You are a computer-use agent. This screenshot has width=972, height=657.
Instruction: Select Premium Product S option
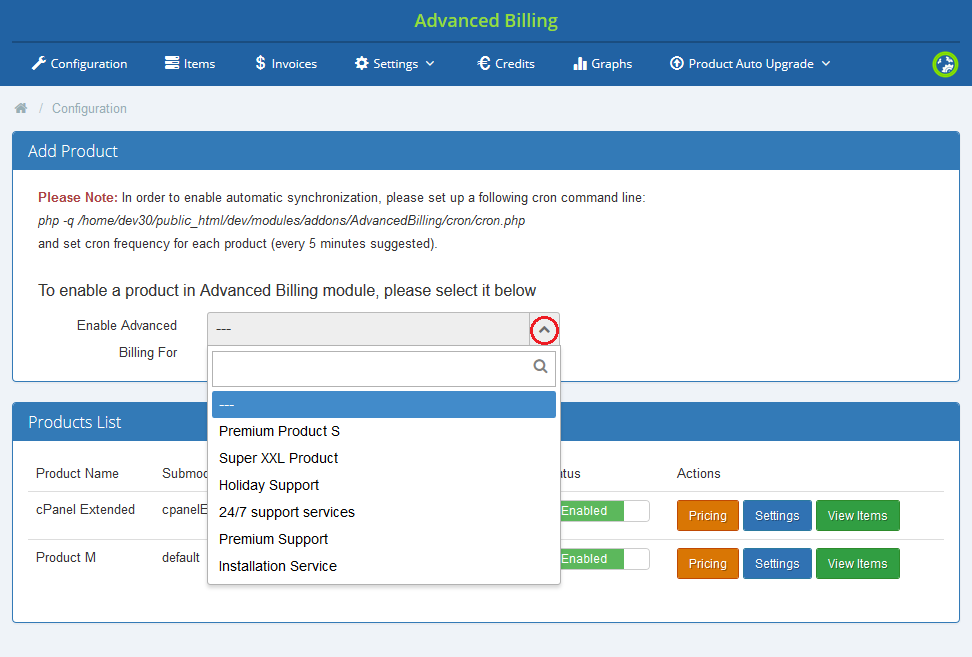click(384, 431)
